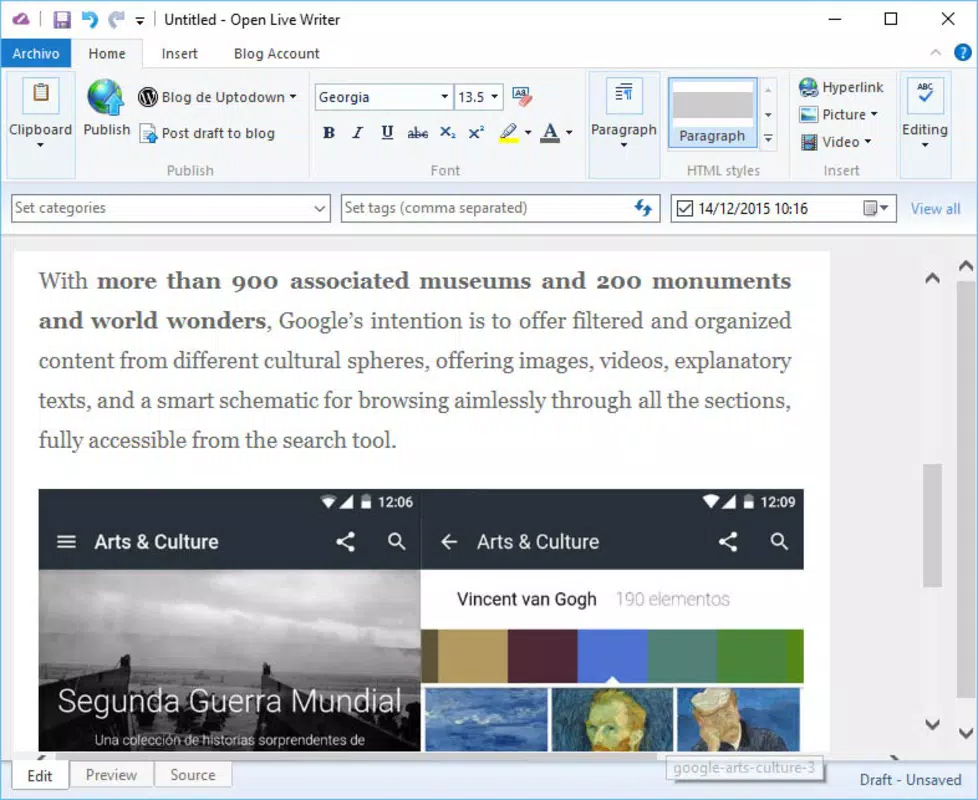Screen dimensions: 978x800
Task: Click the Video insert icon
Action: tap(809, 142)
